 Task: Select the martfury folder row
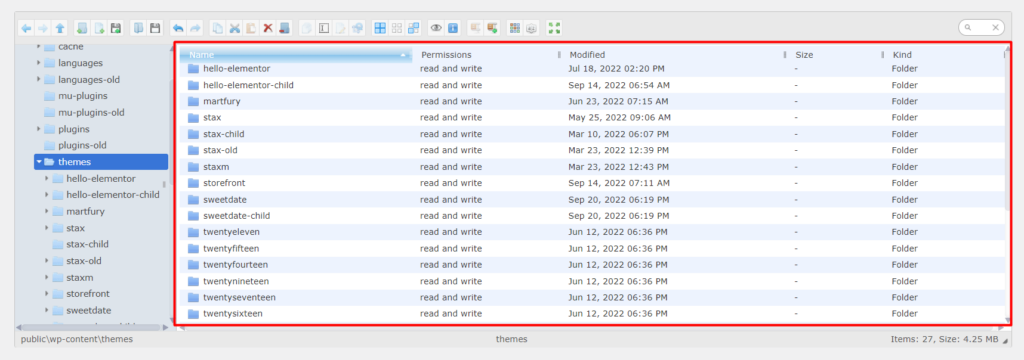pos(592,101)
